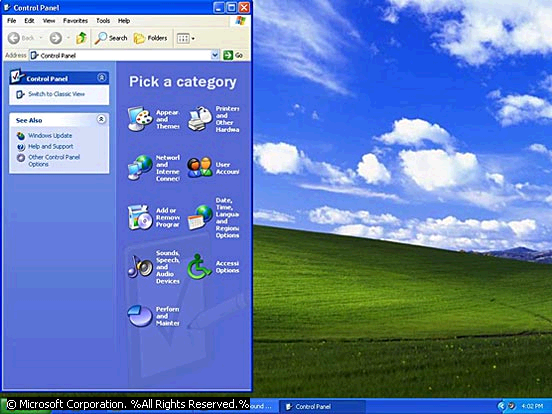Click the Forward arrow toolbar button
Screen dimensions: 552x414
[56, 38]
